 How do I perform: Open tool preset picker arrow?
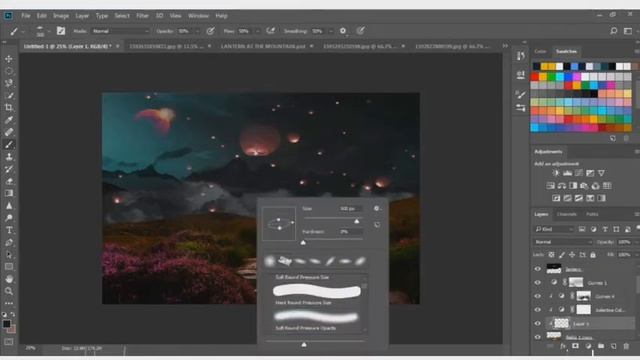point(23,31)
